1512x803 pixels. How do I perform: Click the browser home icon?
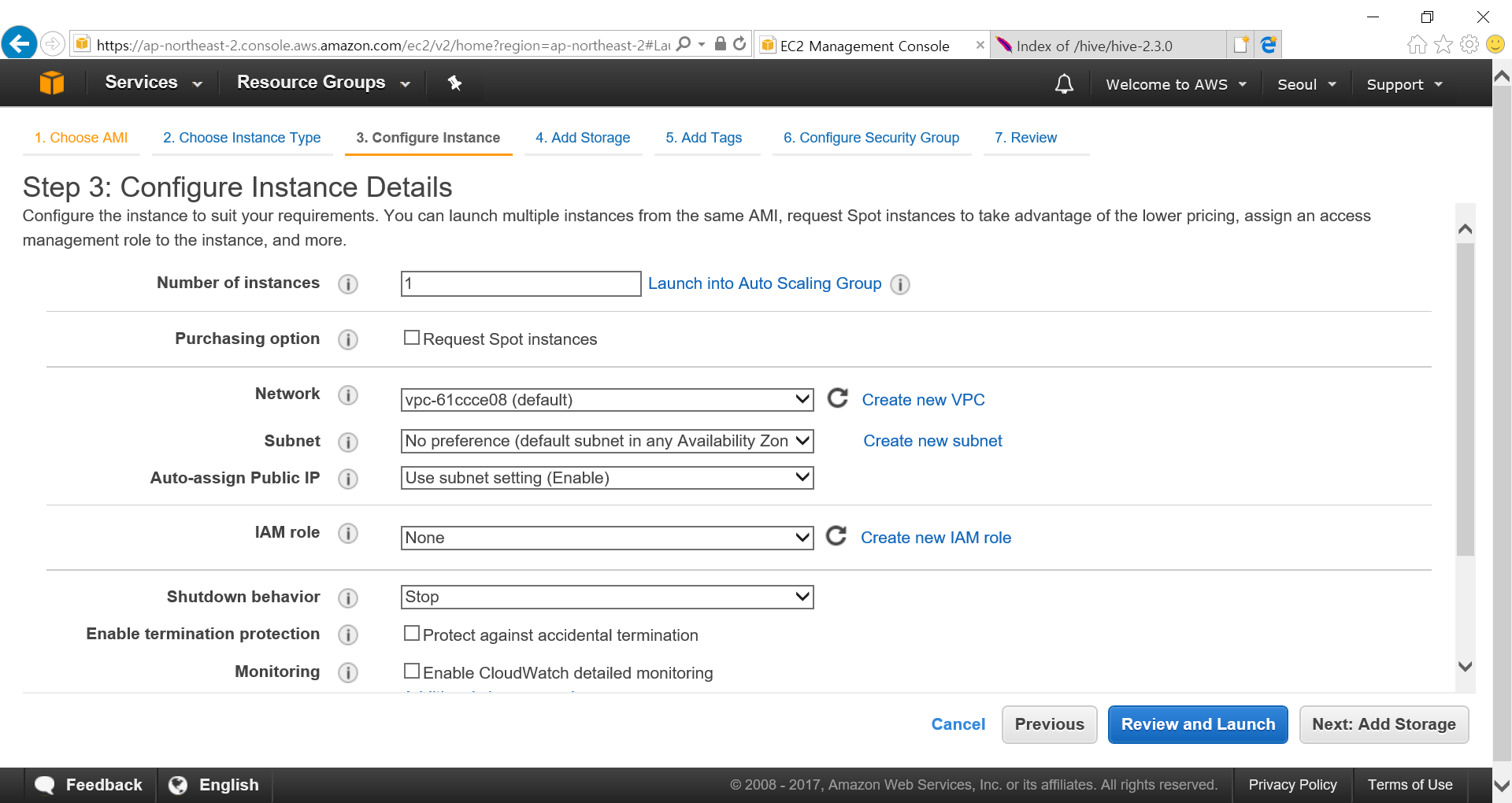[1417, 45]
